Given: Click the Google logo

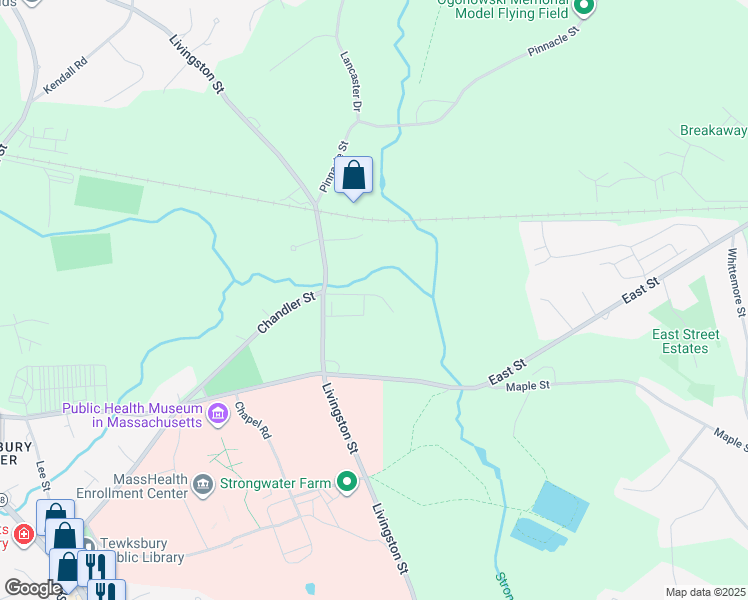Looking at the screenshot, I should click(x=32, y=588).
